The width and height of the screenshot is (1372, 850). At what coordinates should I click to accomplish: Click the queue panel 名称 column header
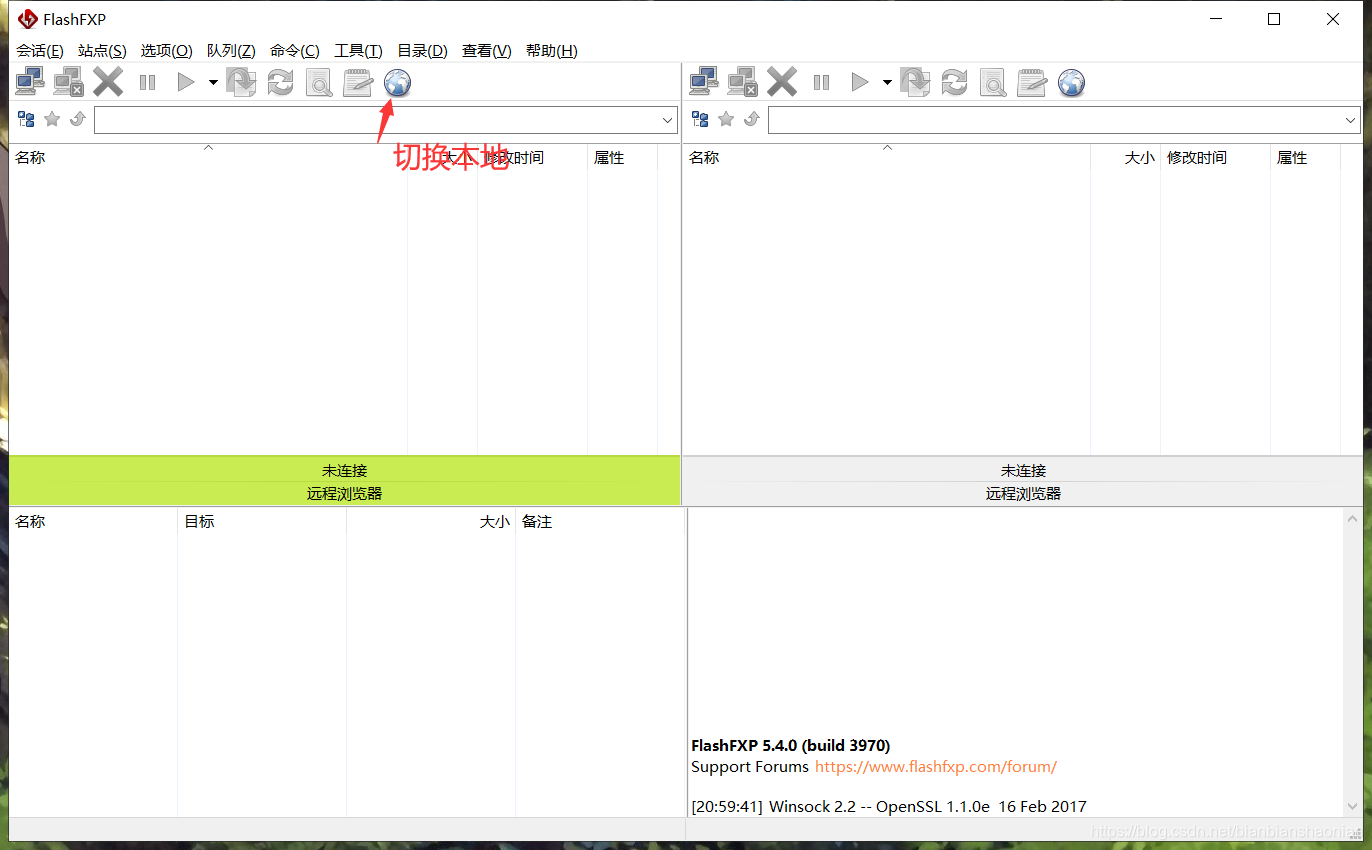(93, 521)
